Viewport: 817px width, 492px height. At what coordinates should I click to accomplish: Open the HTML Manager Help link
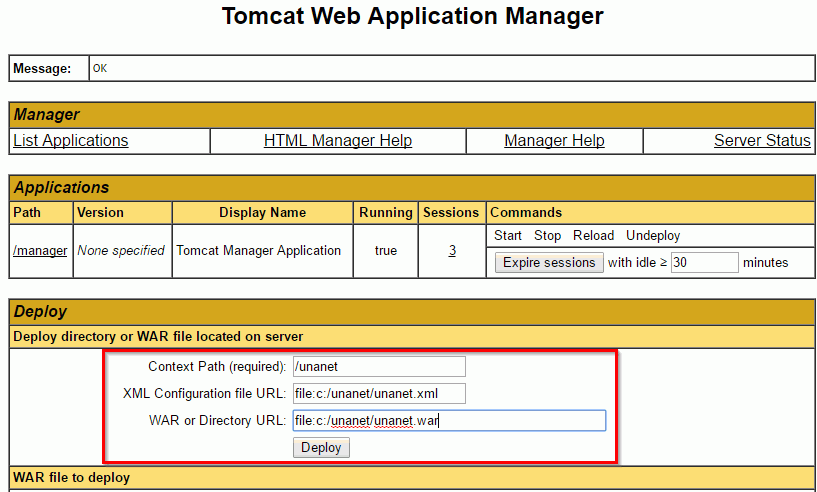coord(337,141)
